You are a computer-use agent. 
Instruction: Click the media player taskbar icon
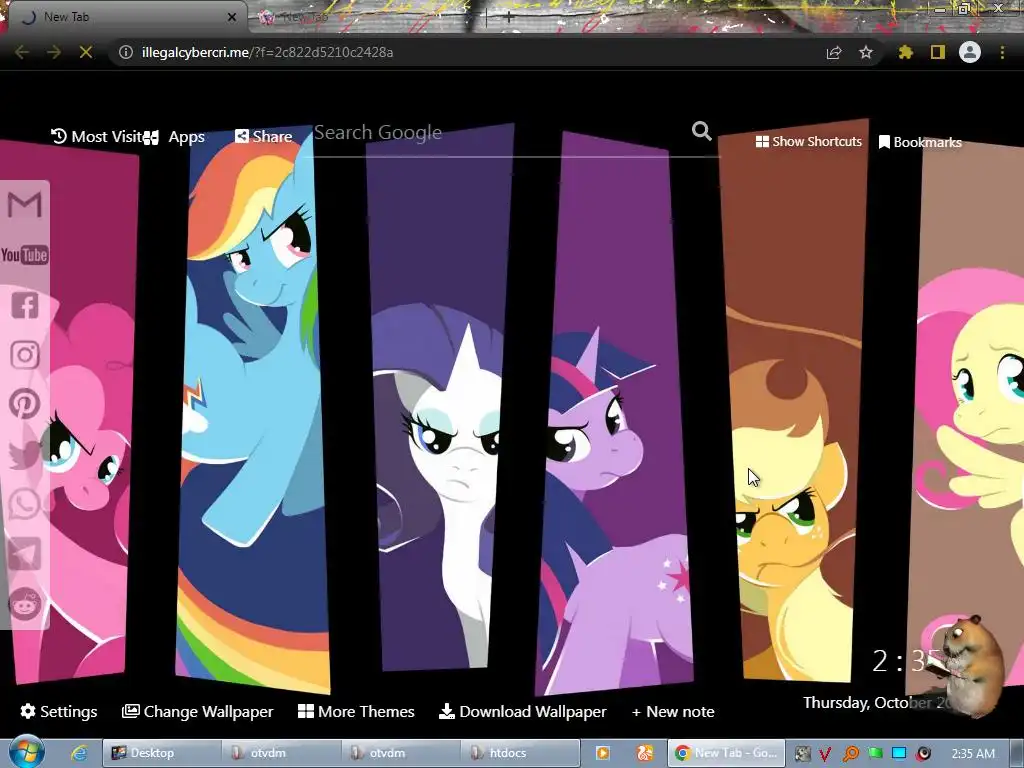coord(603,753)
